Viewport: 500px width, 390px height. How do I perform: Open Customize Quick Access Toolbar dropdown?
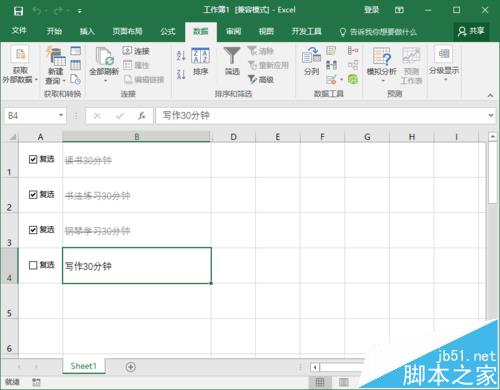pos(80,11)
